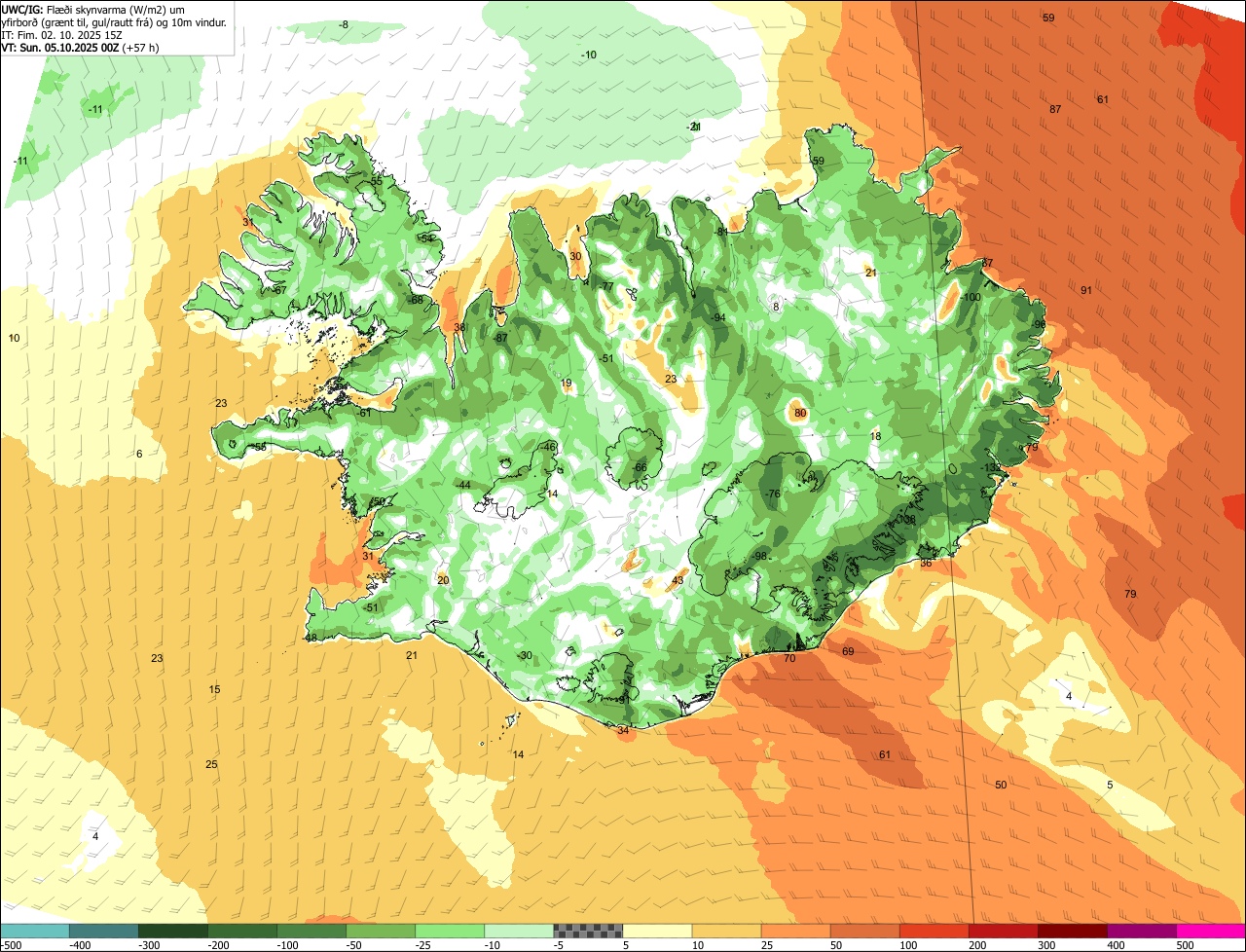Viewport: 1246px width, 952px height.
Task: Click the value 6 west of Iceland
Action: [x=139, y=454]
